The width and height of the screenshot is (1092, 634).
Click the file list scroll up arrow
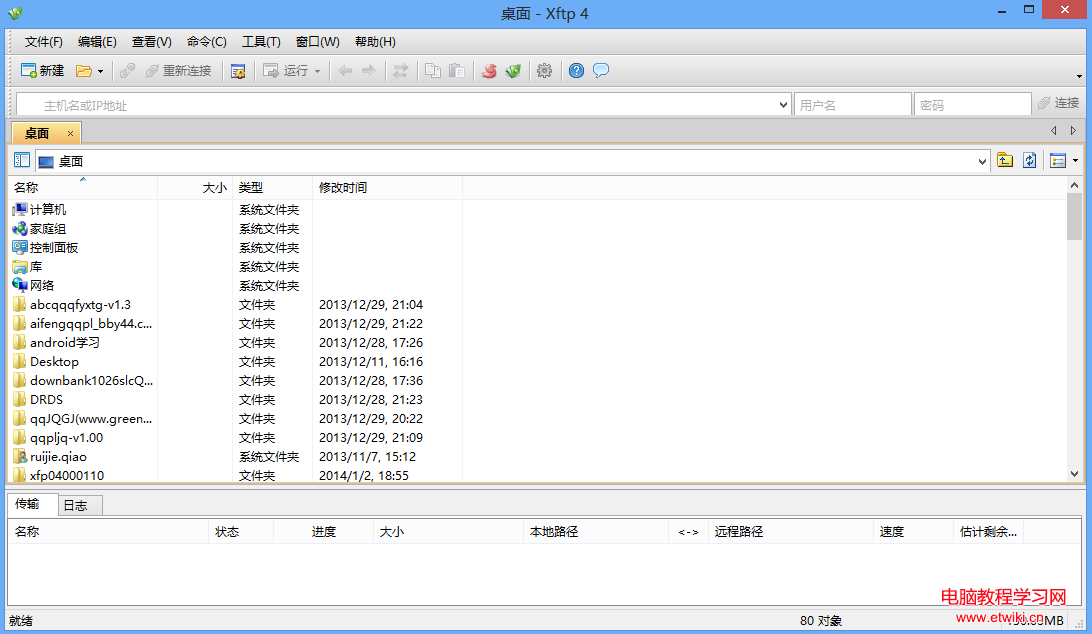(x=1074, y=185)
